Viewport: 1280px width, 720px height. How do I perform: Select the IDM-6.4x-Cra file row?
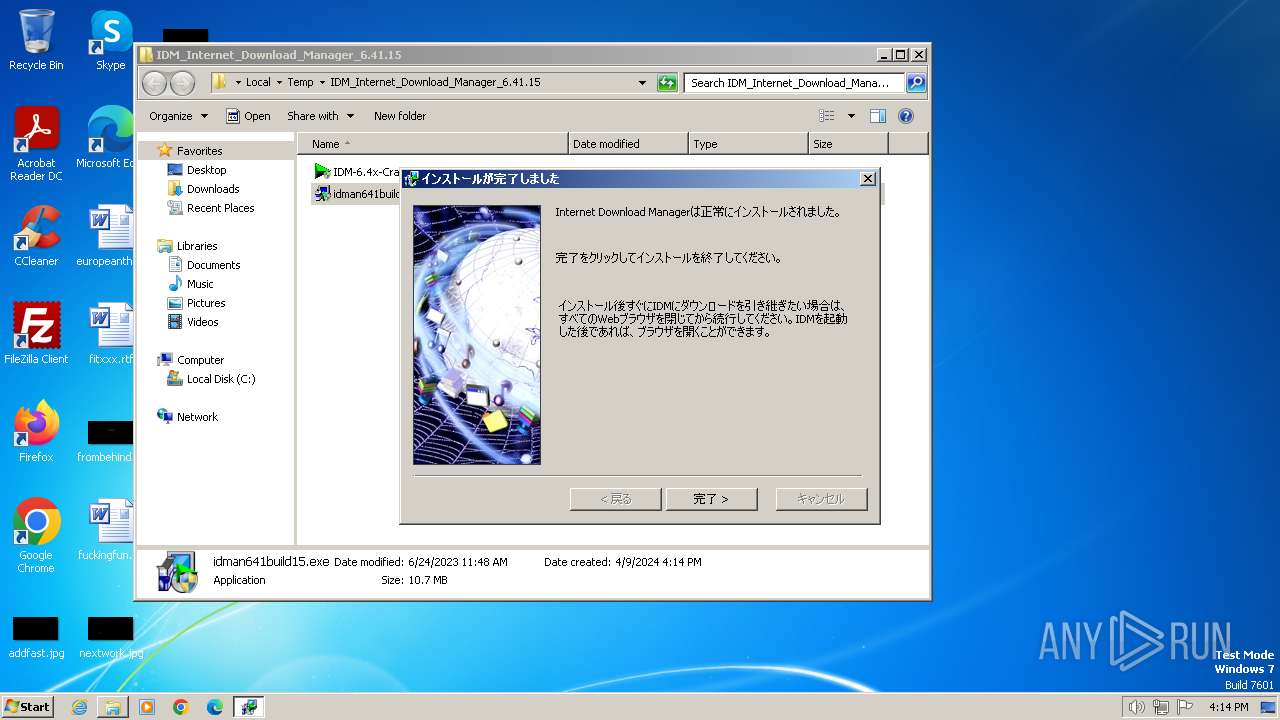tap(357, 172)
